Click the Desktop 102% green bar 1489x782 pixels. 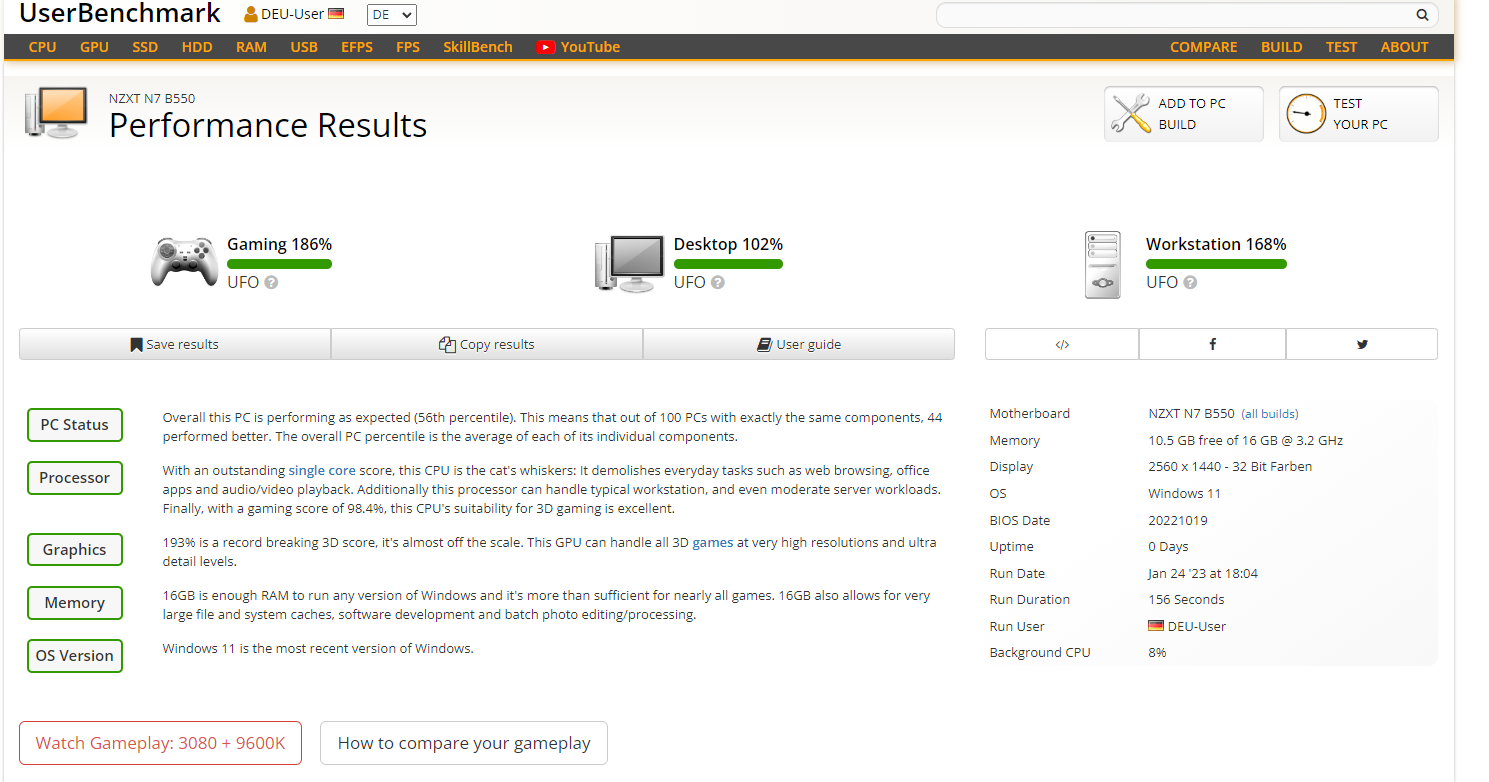[728, 264]
